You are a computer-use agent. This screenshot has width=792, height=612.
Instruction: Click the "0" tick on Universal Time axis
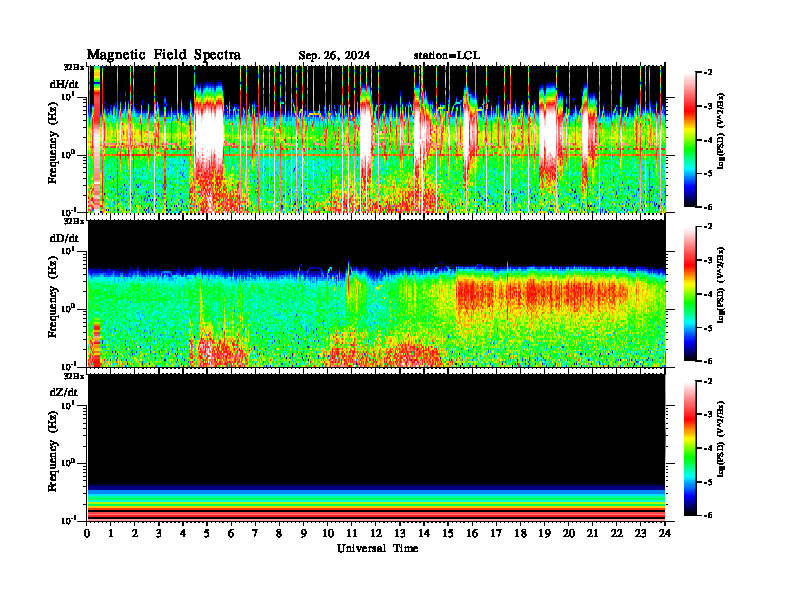point(87,533)
